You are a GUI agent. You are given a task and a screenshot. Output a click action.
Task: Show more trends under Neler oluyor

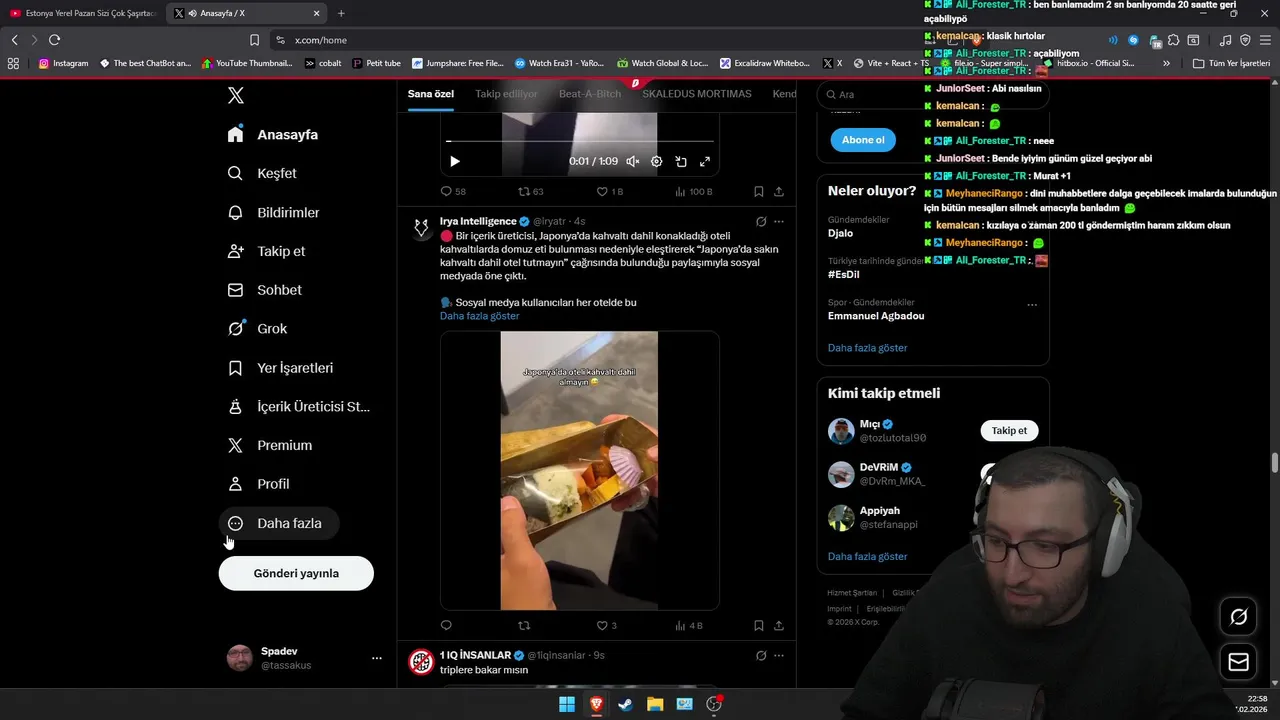tap(868, 348)
